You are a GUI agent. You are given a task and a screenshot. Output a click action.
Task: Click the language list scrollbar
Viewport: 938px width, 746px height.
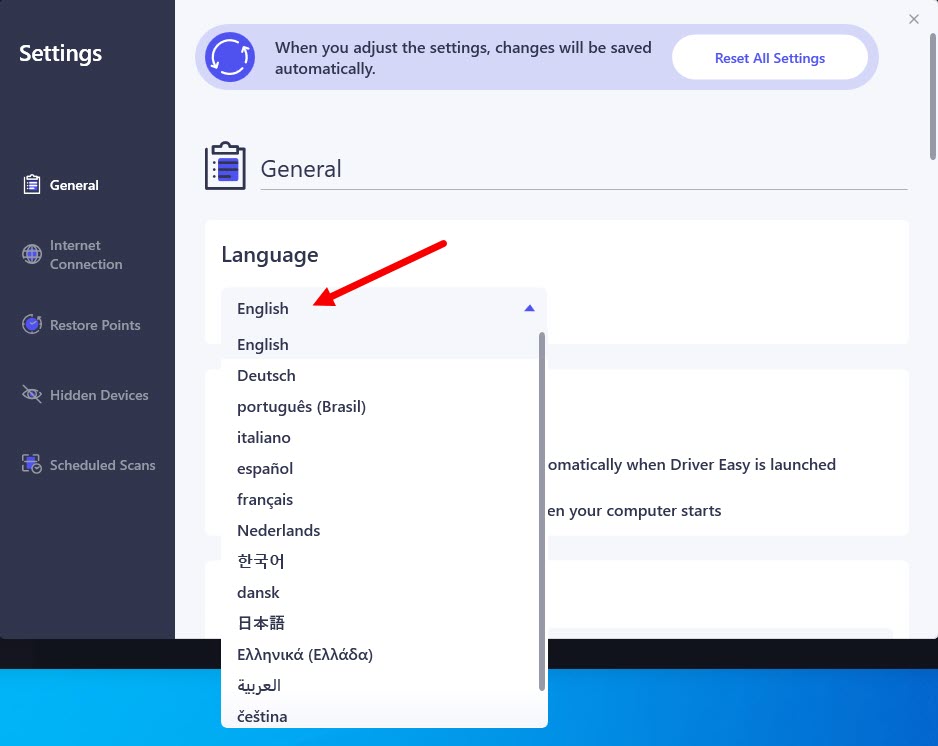click(x=542, y=510)
